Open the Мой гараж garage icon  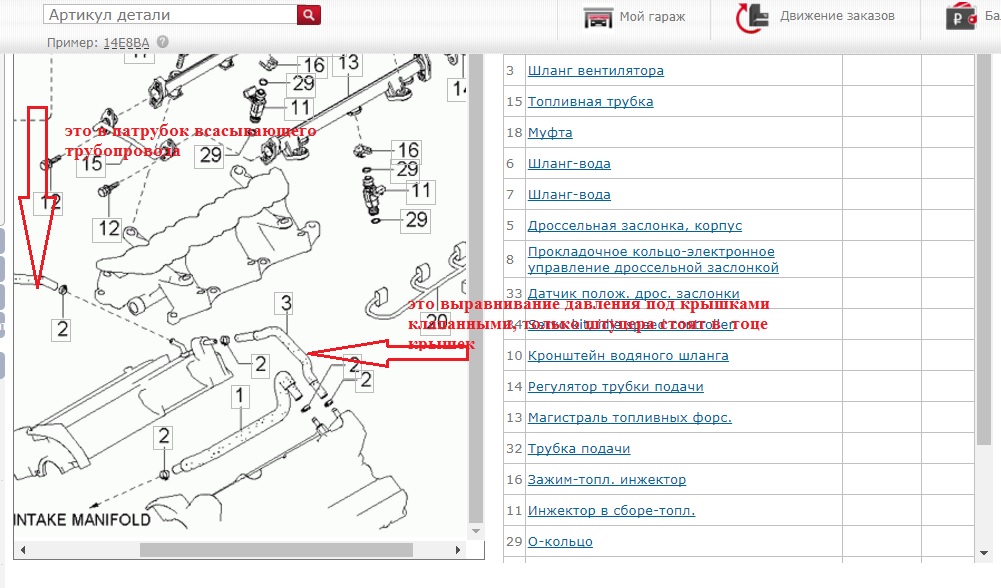598,18
